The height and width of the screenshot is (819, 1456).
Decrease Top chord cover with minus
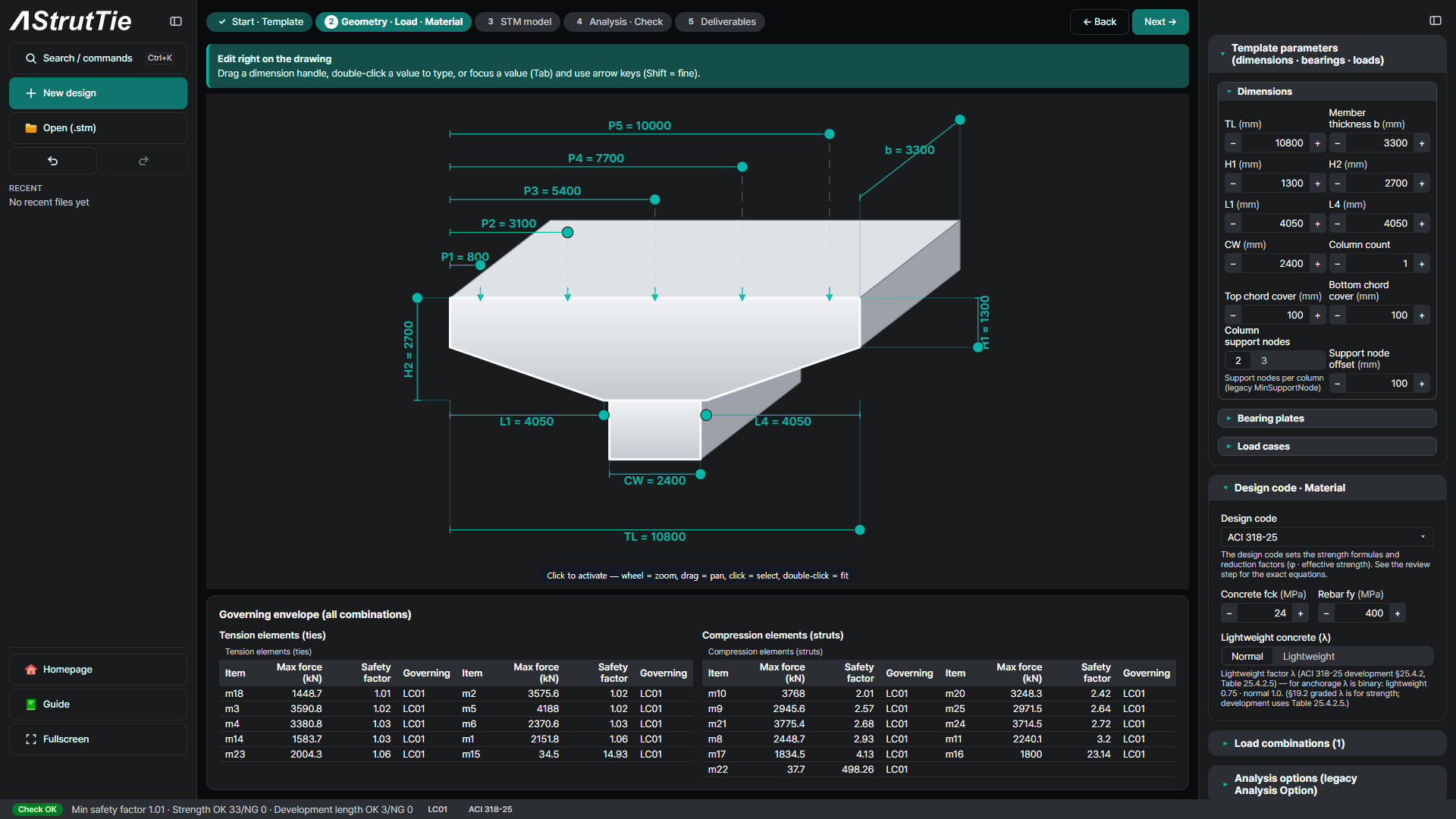(1233, 315)
